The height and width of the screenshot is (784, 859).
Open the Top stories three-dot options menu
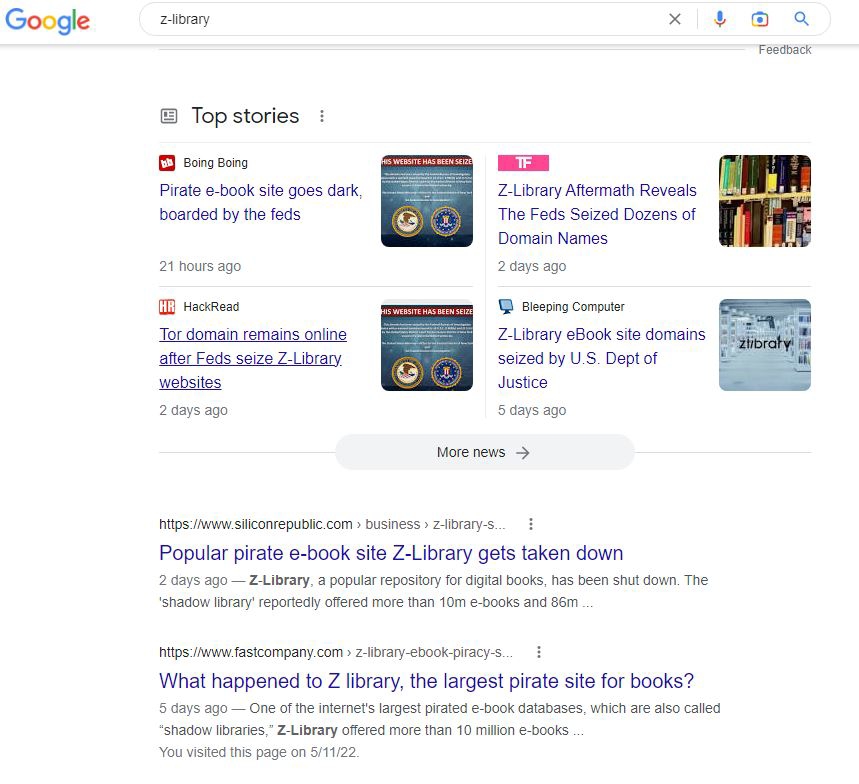coord(322,115)
